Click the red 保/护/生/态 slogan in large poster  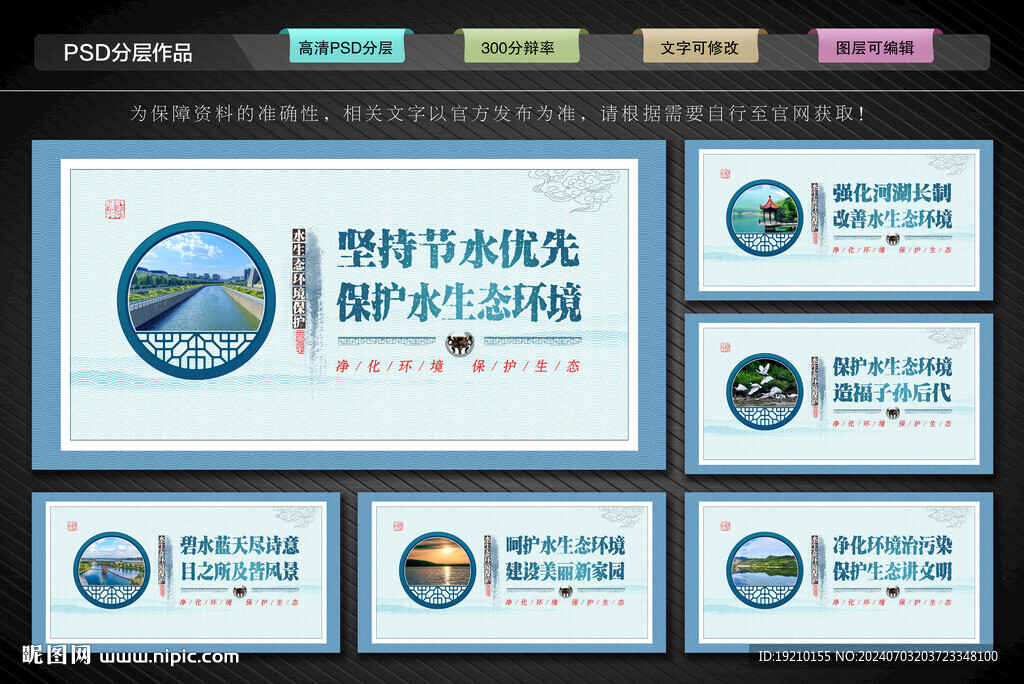point(526,366)
